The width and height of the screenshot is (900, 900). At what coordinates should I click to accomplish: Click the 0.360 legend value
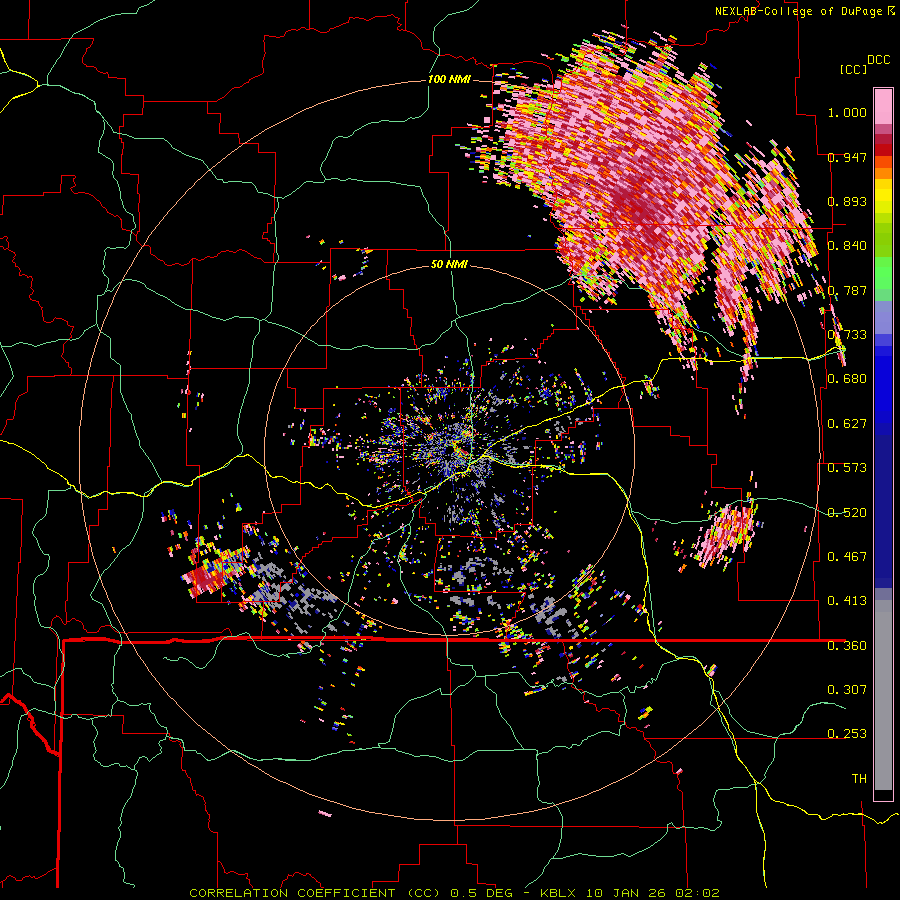pos(847,646)
